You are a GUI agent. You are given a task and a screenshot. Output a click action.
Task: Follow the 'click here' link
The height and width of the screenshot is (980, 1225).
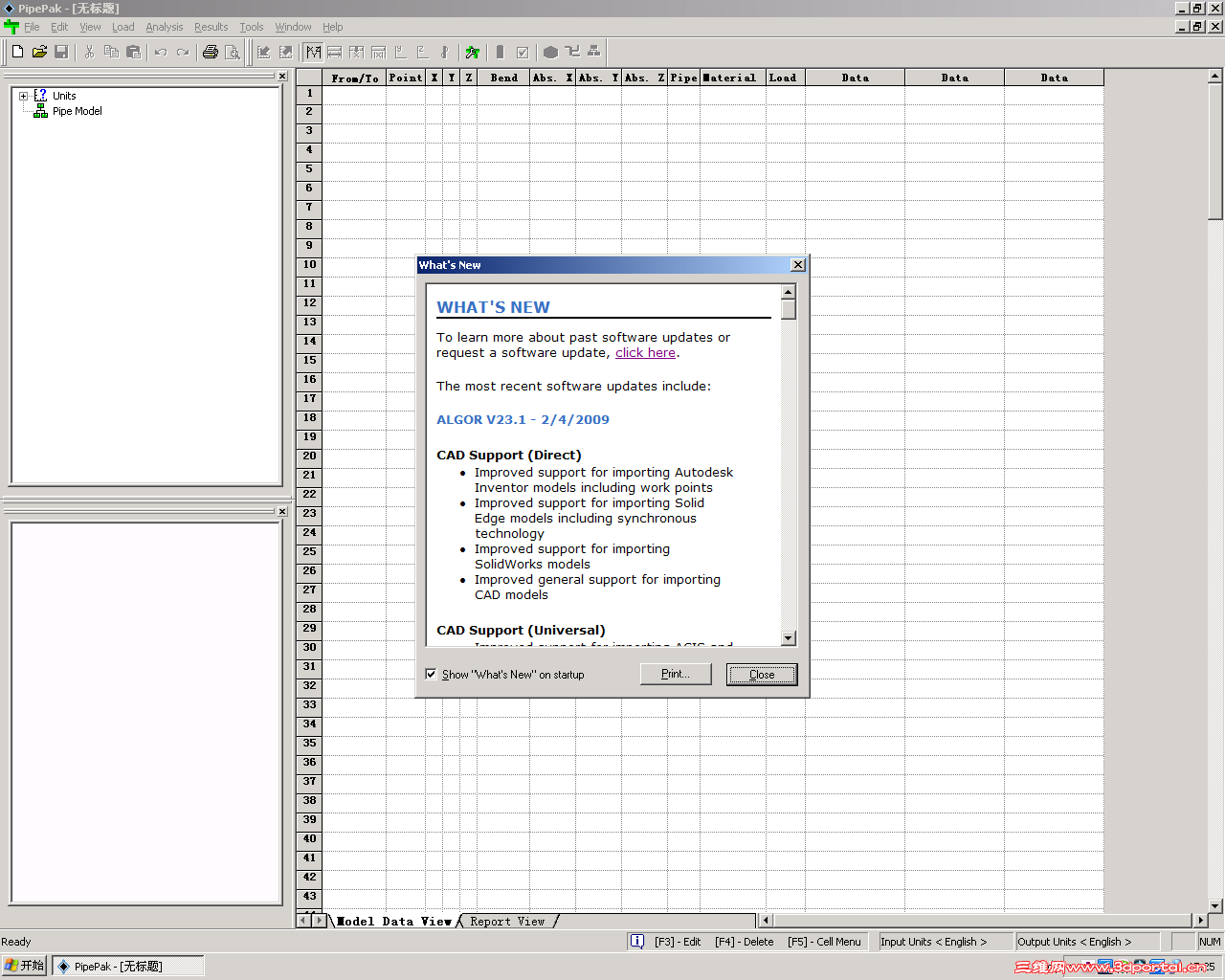click(x=645, y=352)
